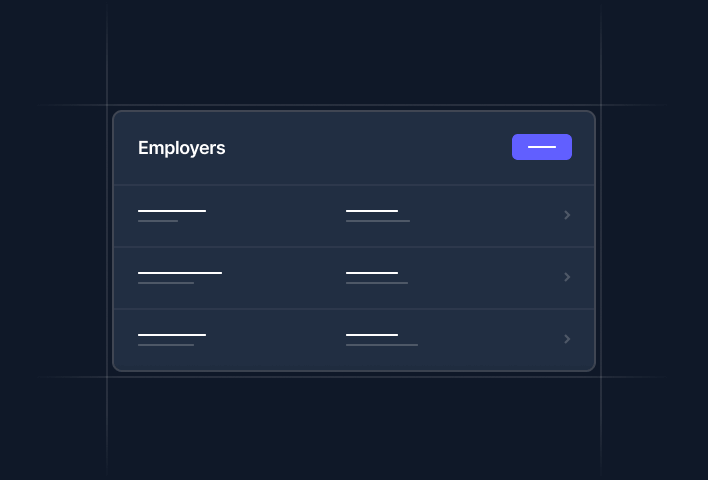Screen dimensions: 708x480
Task: Click the dark background above the Employers card
Action: coord(354,55)
